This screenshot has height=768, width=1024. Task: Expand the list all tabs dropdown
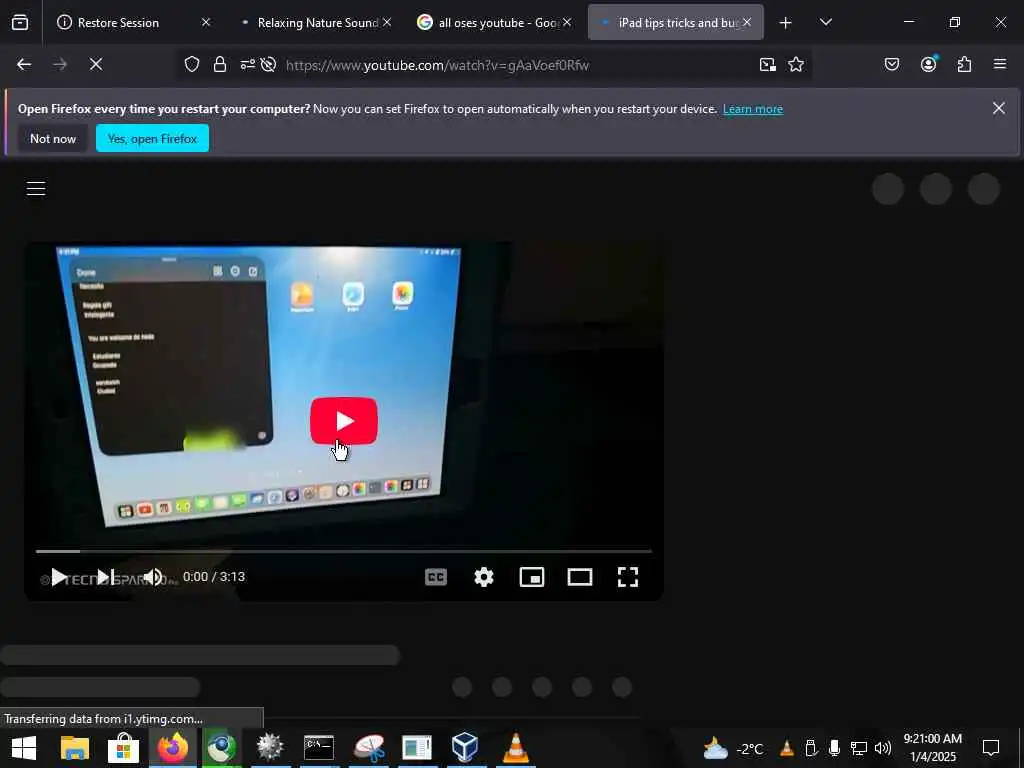tap(825, 22)
